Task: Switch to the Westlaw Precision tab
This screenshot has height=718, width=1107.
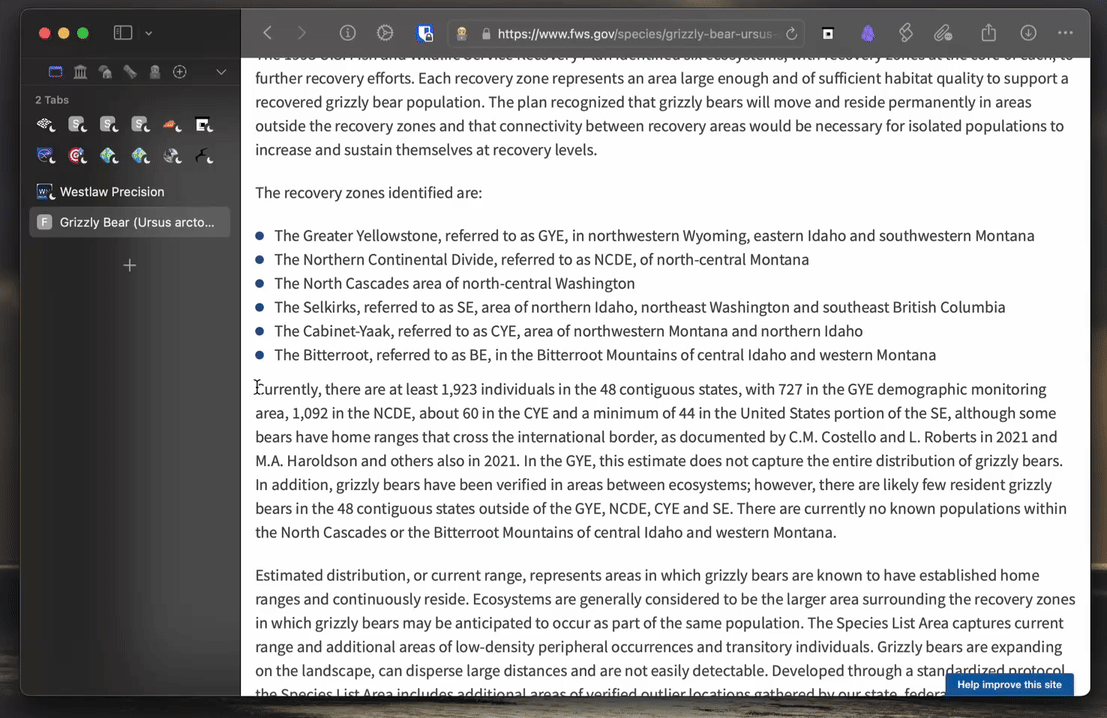Action: pyautogui.click(x=130, y=192)
